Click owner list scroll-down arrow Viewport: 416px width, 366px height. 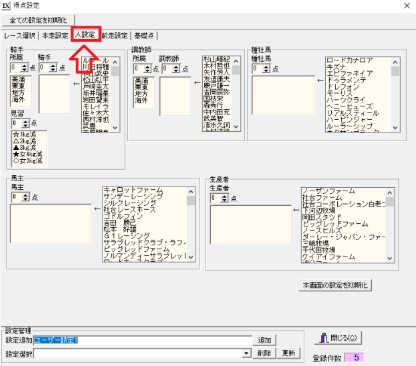tap(191, 257)
